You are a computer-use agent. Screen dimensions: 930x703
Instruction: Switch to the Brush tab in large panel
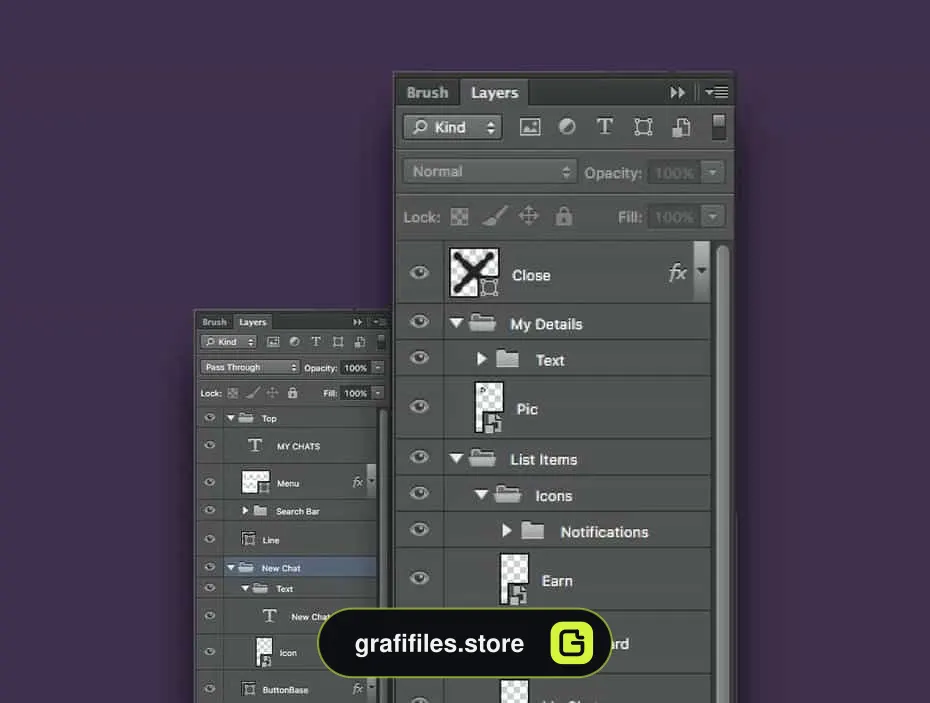427,93
